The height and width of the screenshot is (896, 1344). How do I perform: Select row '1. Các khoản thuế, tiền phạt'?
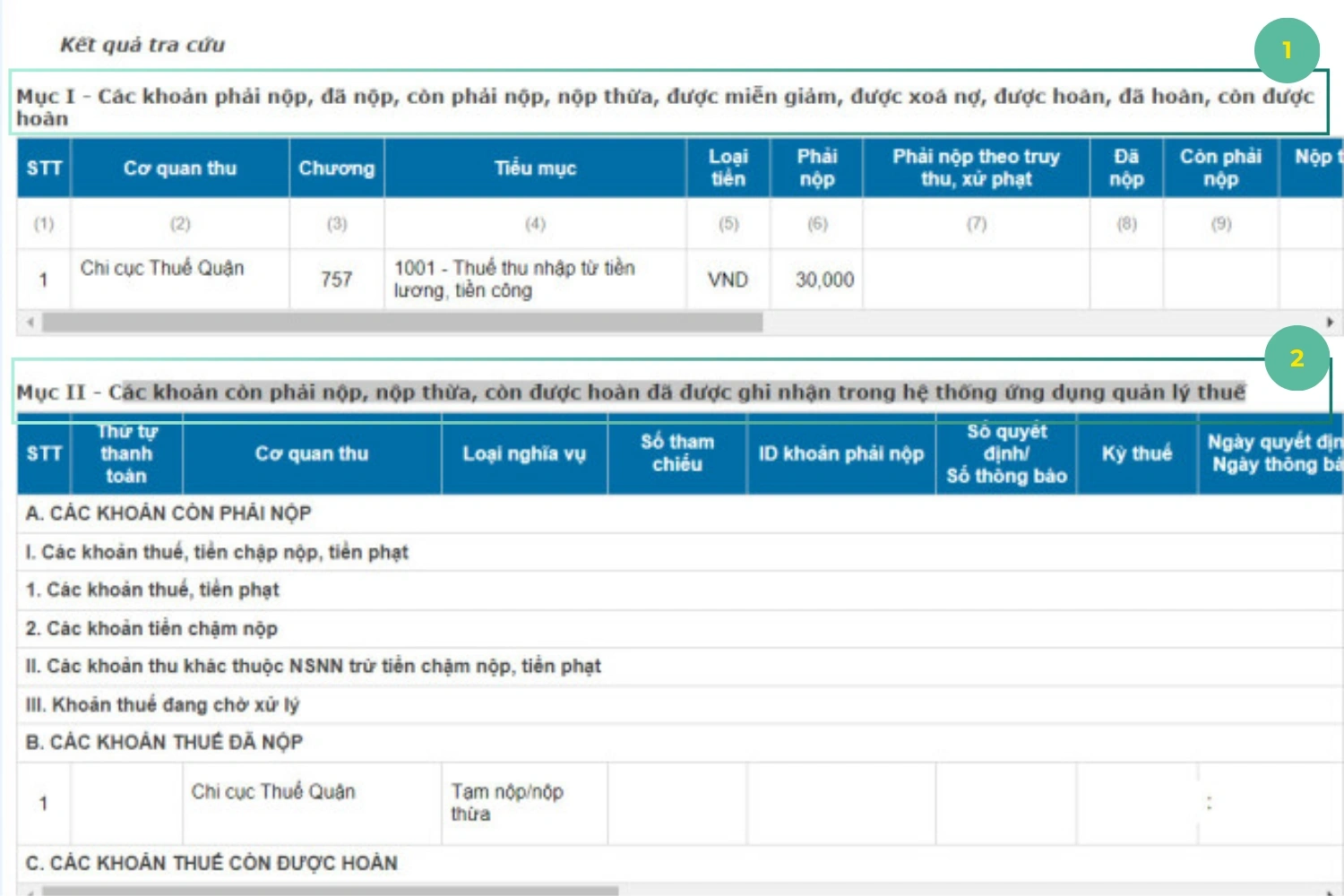click(679, 590)
